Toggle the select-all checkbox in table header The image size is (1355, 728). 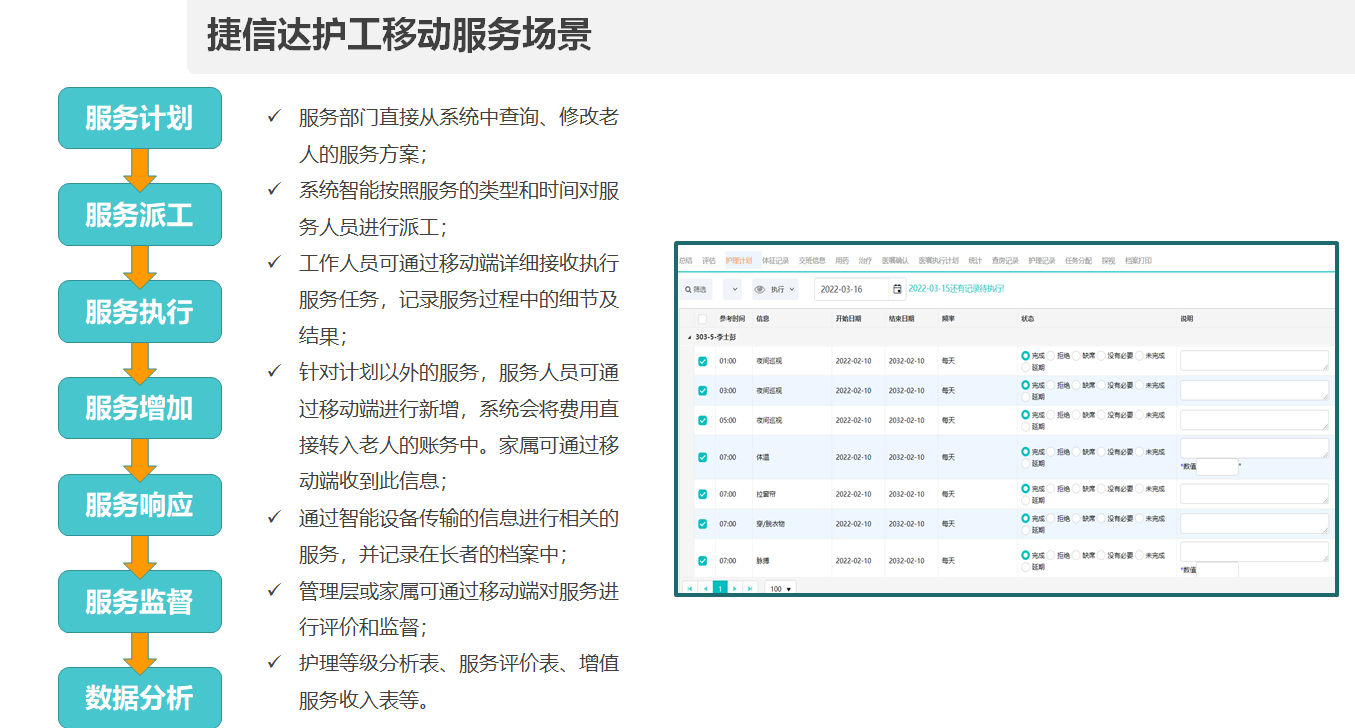[x=702, y=319]
